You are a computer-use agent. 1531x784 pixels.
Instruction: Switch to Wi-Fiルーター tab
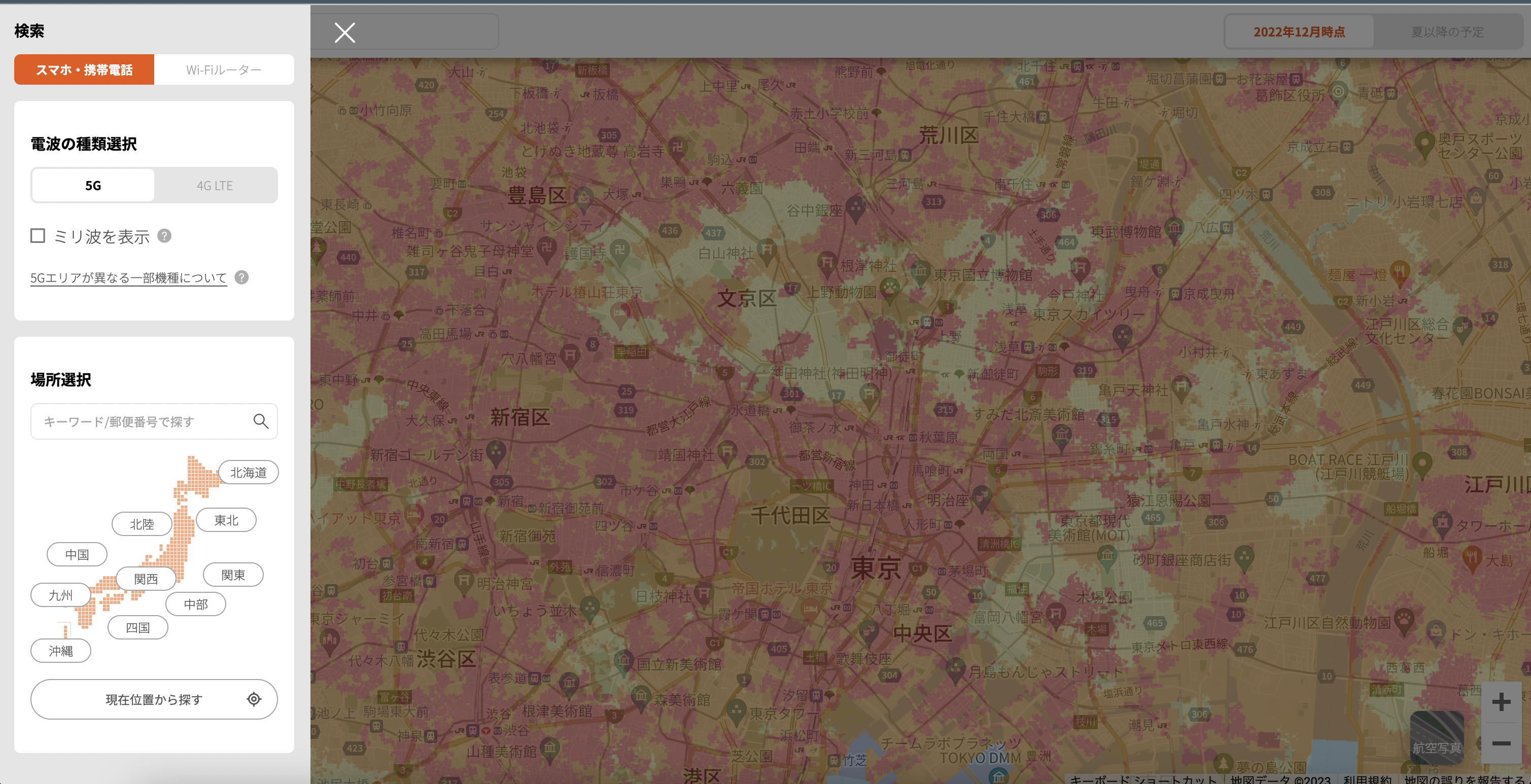pos(224,69)
